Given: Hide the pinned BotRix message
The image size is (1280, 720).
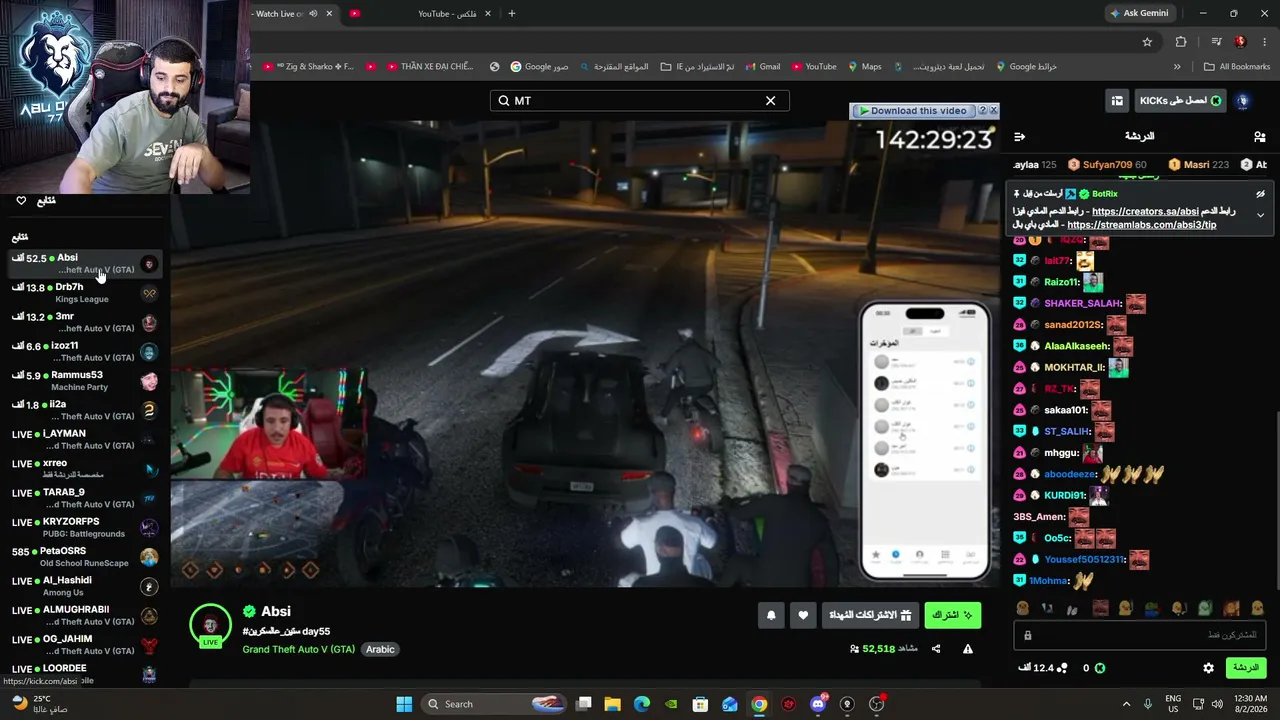Looking at the screenshot, I should coord(1260,194).
